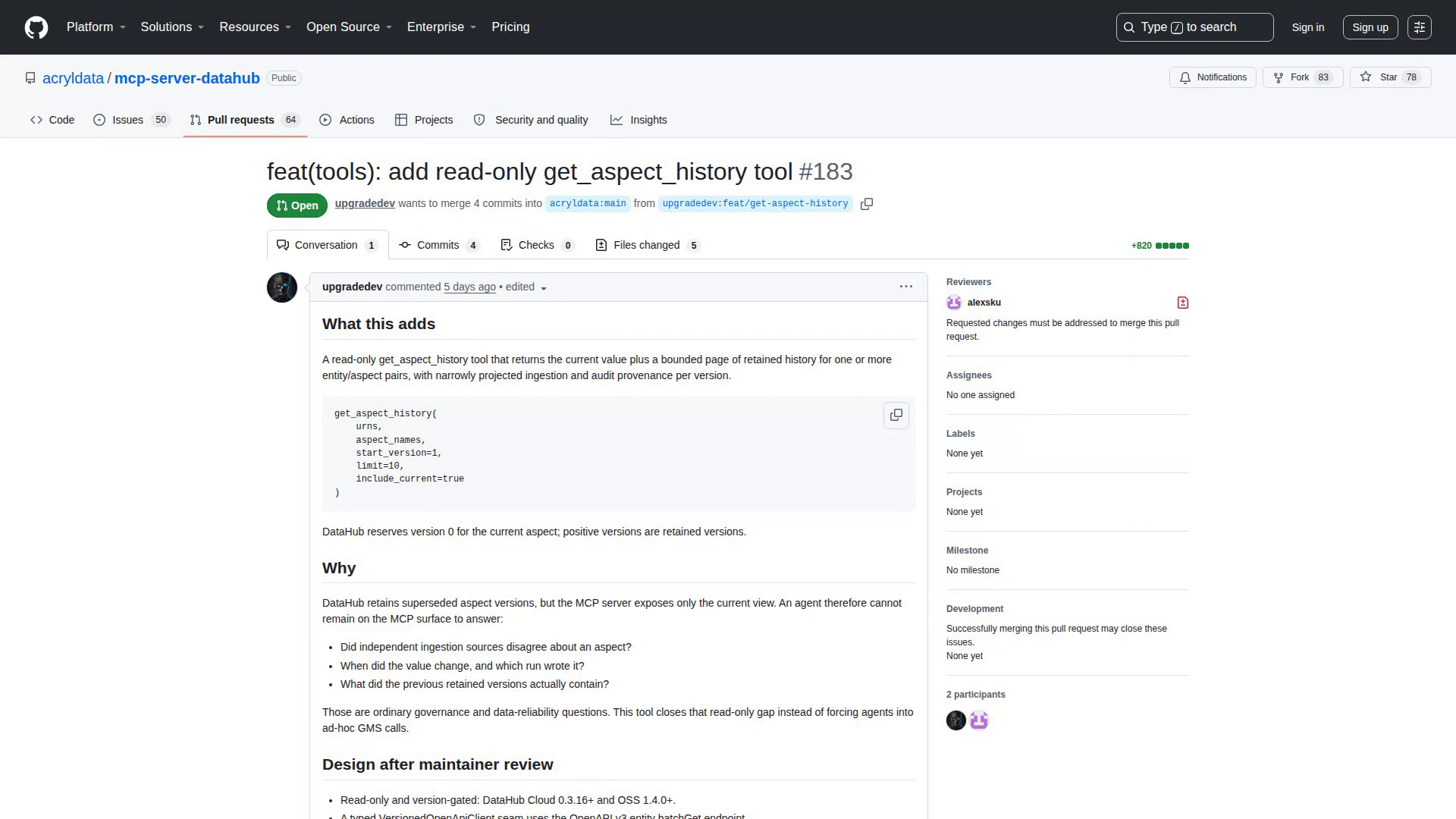The width and height of the screenshot is (1456, 819).
Task: Open the Actions tab
Action: (x=347, y=120)
